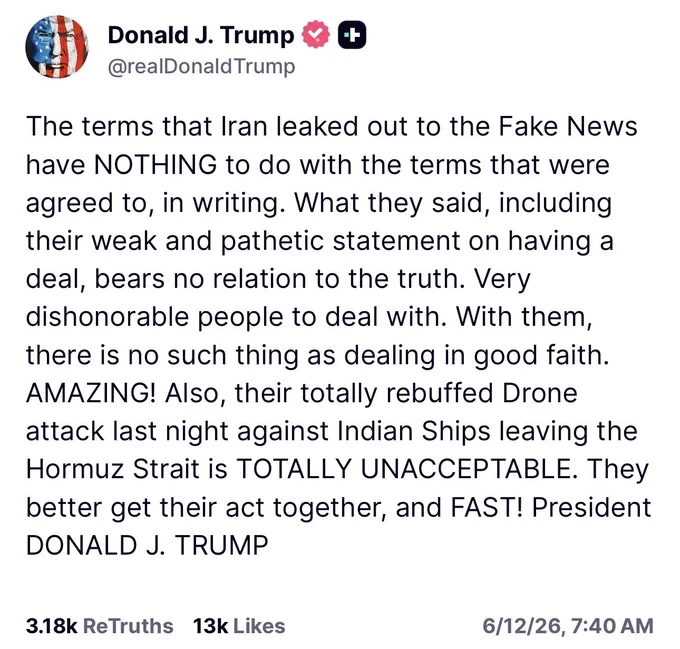Image resolution: width=680 pixels, height=649 pixels.
Task: Click the black plus badge icon
Action: (352, 35)
